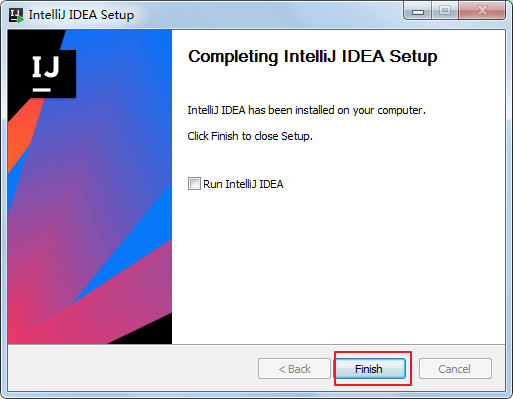Click Finish to close Setup
513x399 pixels.
point(370,369)
